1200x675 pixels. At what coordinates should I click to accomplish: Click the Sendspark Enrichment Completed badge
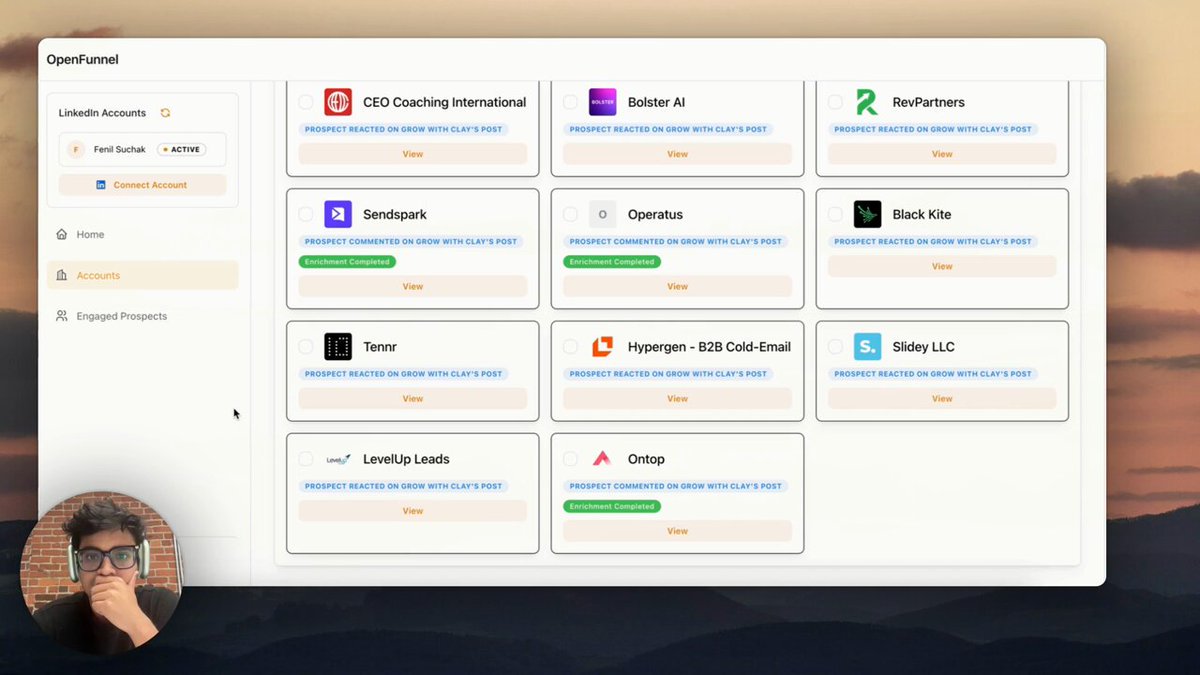pyautogui.click(x=347, y=262)
